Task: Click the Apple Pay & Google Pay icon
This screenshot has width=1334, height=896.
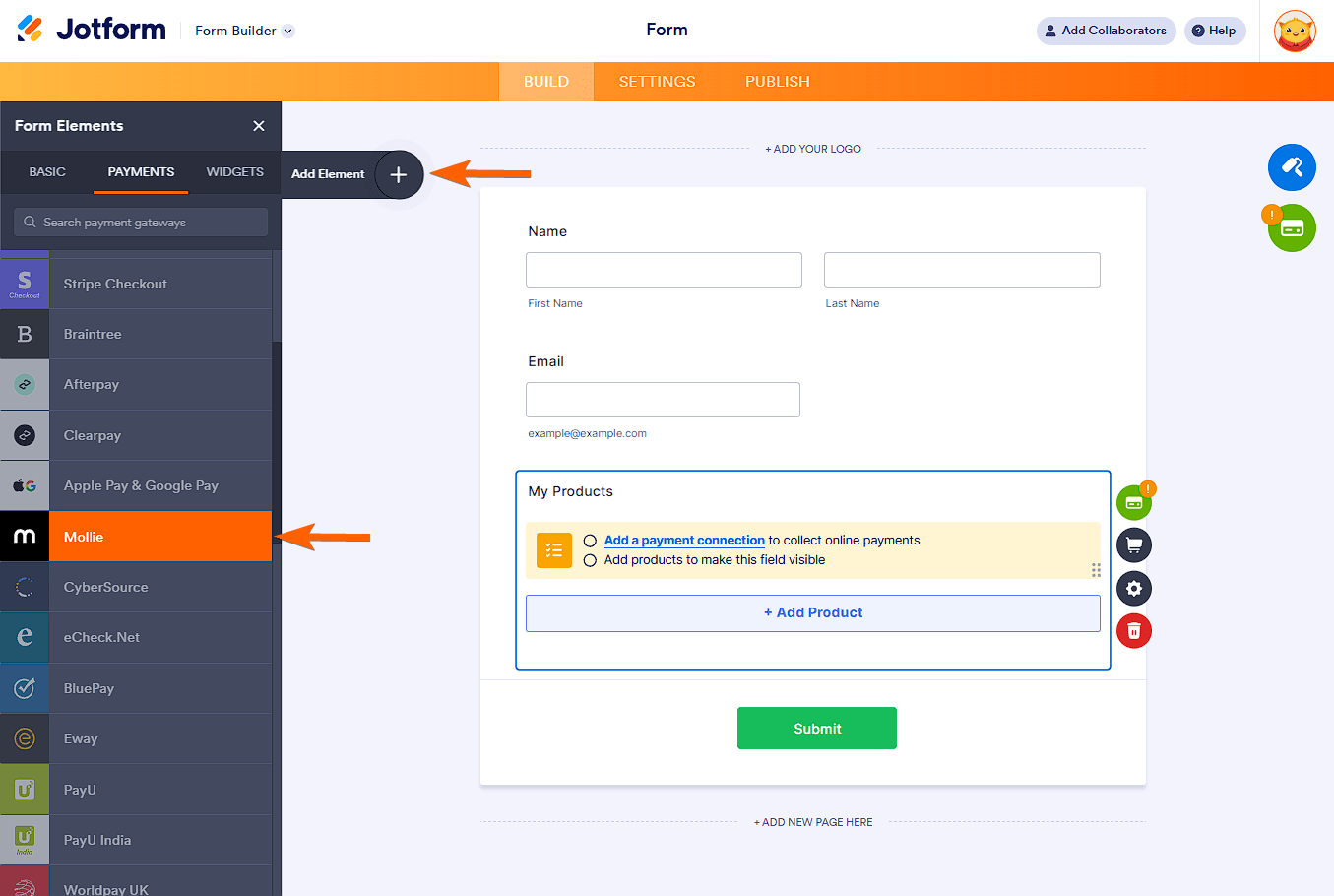Action: point(25,486)
